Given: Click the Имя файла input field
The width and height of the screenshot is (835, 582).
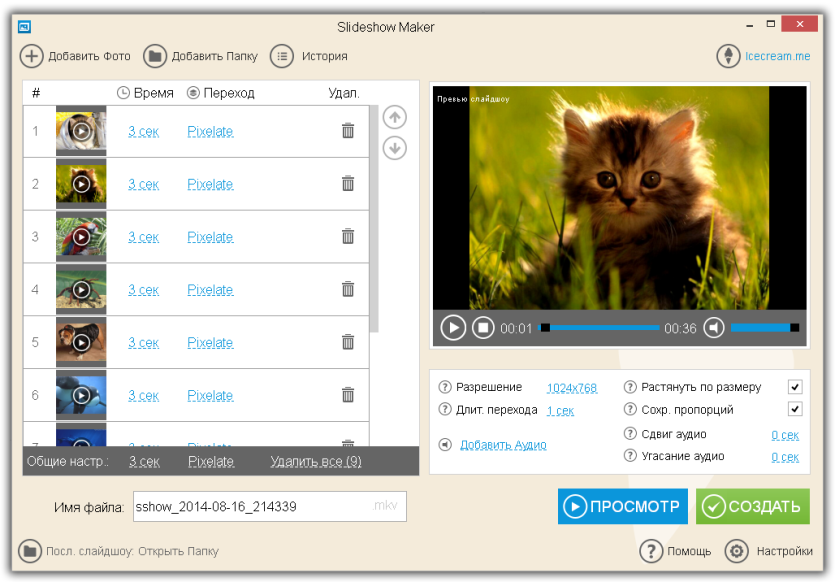Looking at the screenshot, I should 269,506.
